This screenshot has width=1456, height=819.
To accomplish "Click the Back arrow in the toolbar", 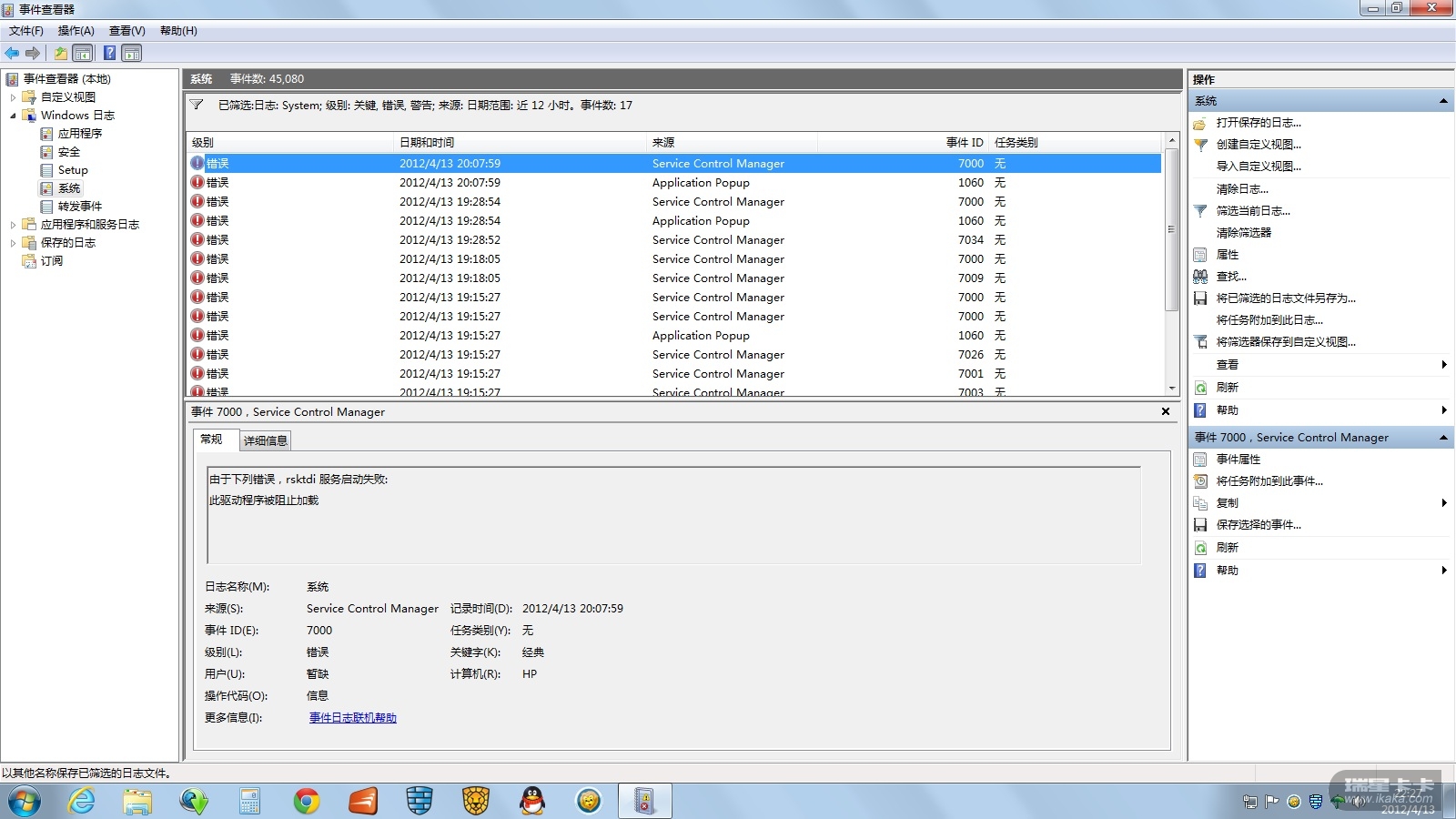I will click(12, 53).
